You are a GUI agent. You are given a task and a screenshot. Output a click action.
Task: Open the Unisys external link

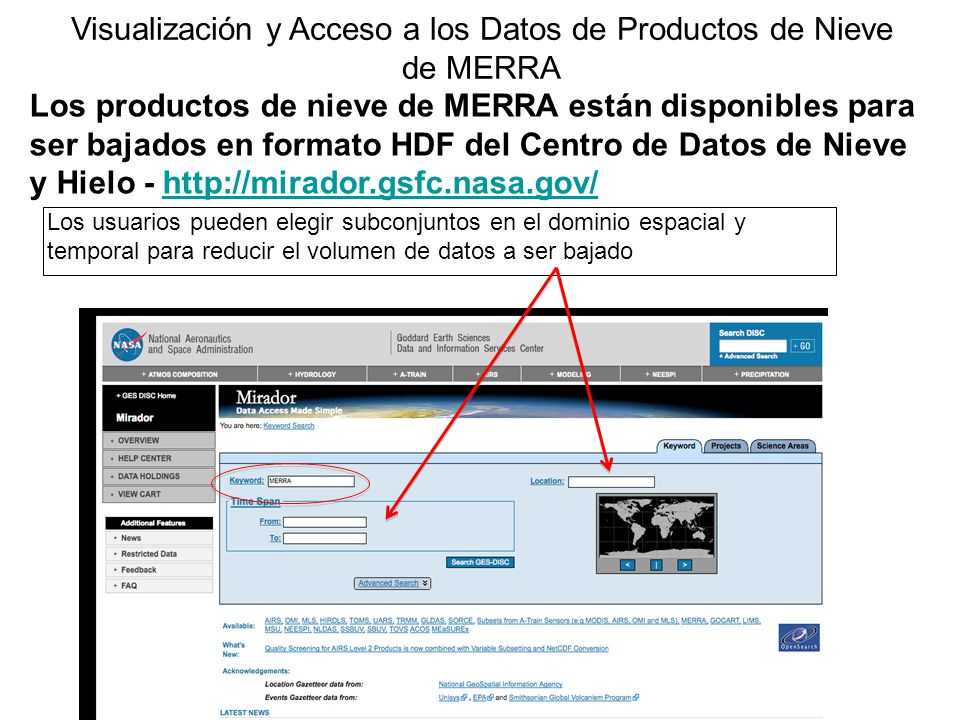point(452,697)
